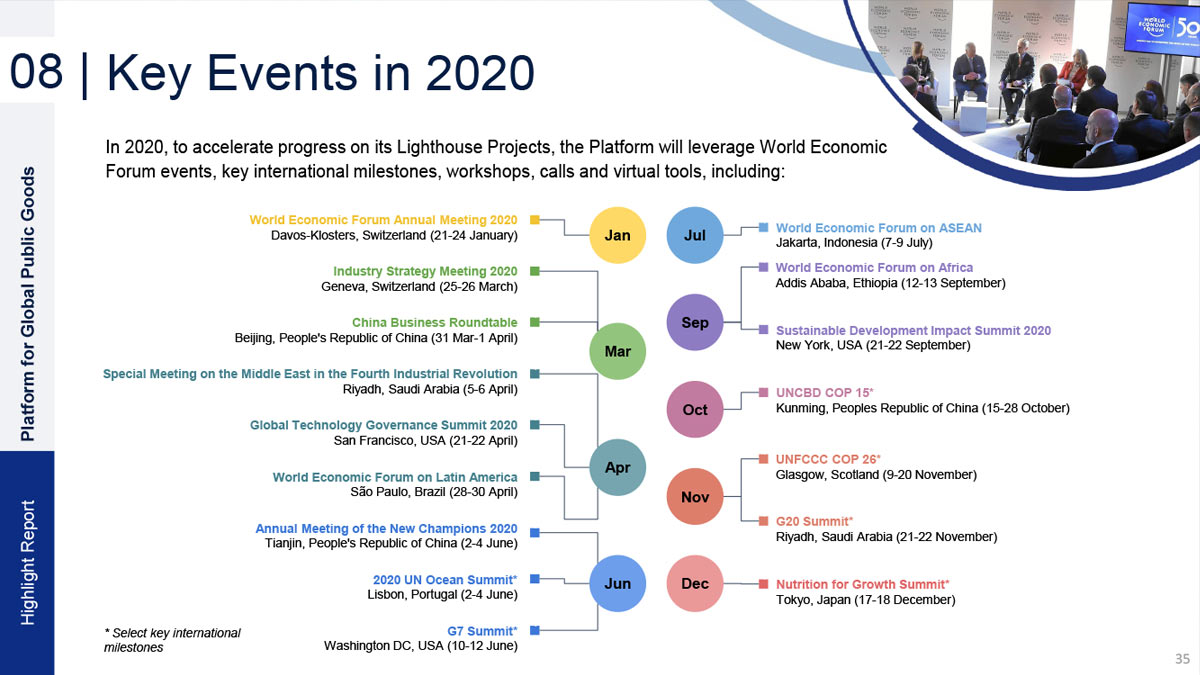Select the purple Sep month circle
The height and width of the screenshot is (675, 1200).
pos(694,323)
